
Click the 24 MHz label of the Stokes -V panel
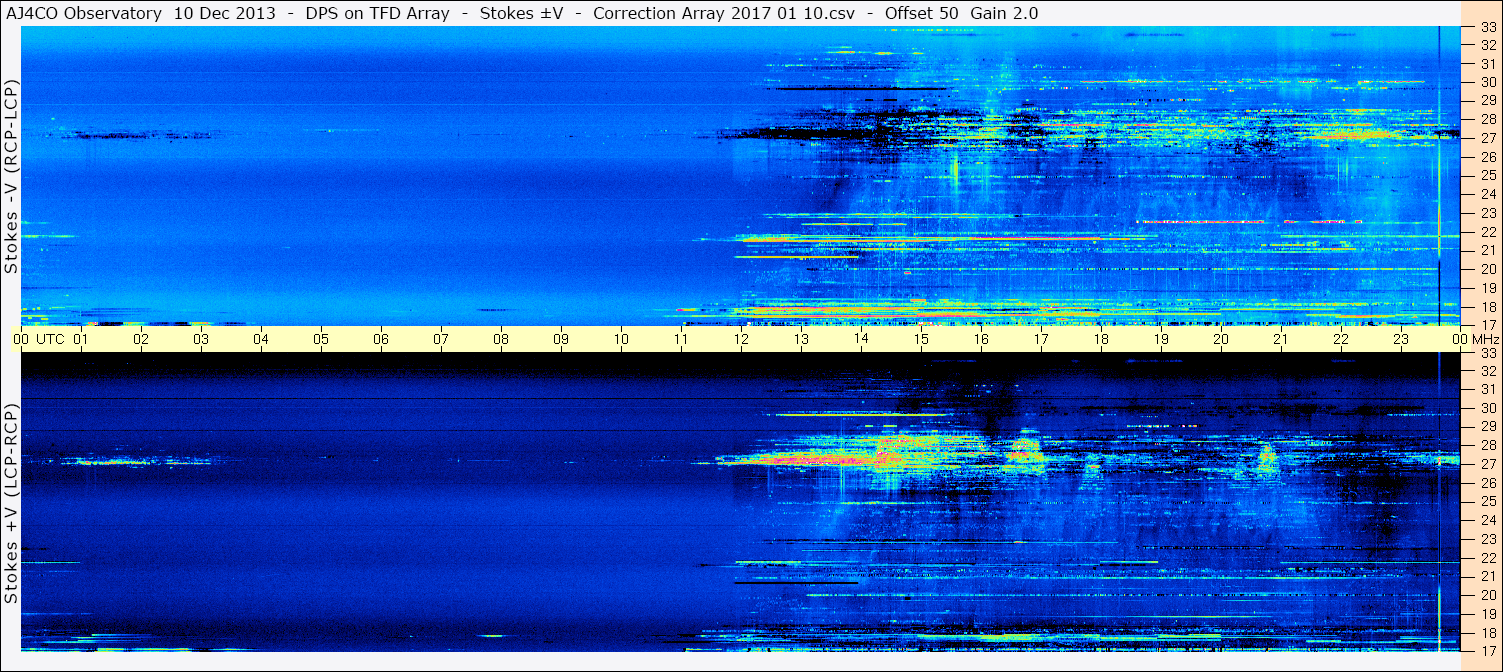[1488, 195]
